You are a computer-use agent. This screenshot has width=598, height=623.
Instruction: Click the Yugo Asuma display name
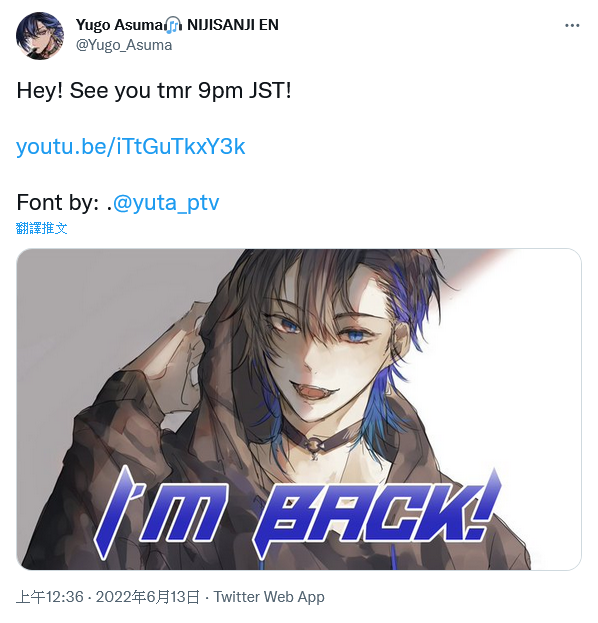point(119,25)
